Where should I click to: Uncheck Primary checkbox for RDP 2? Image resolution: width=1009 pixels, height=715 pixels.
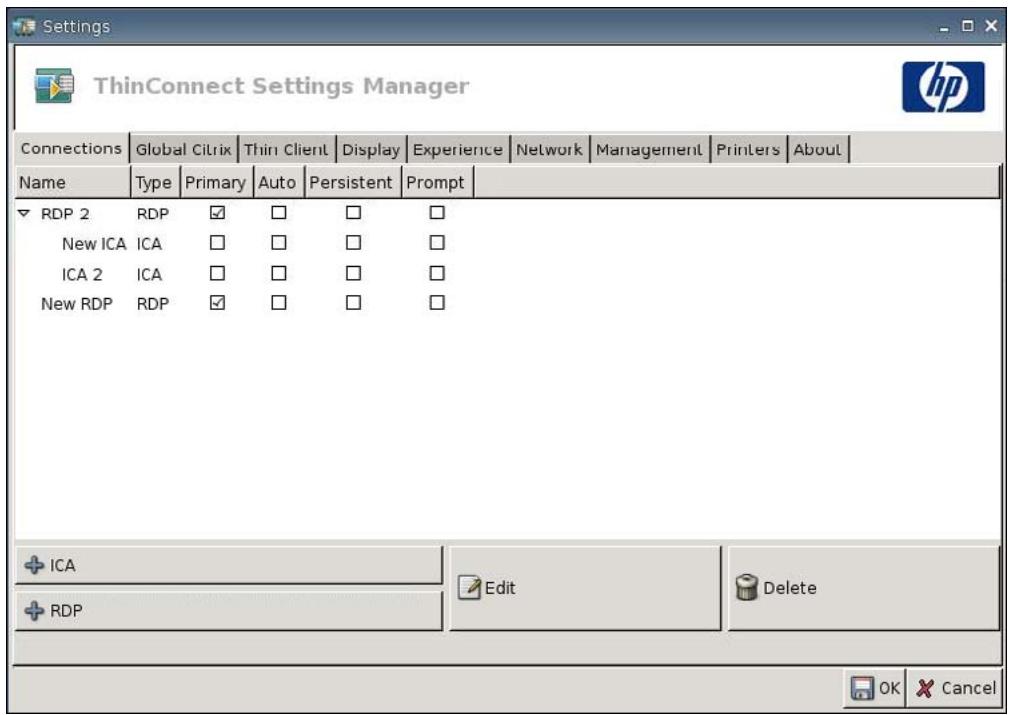(218, 212)
